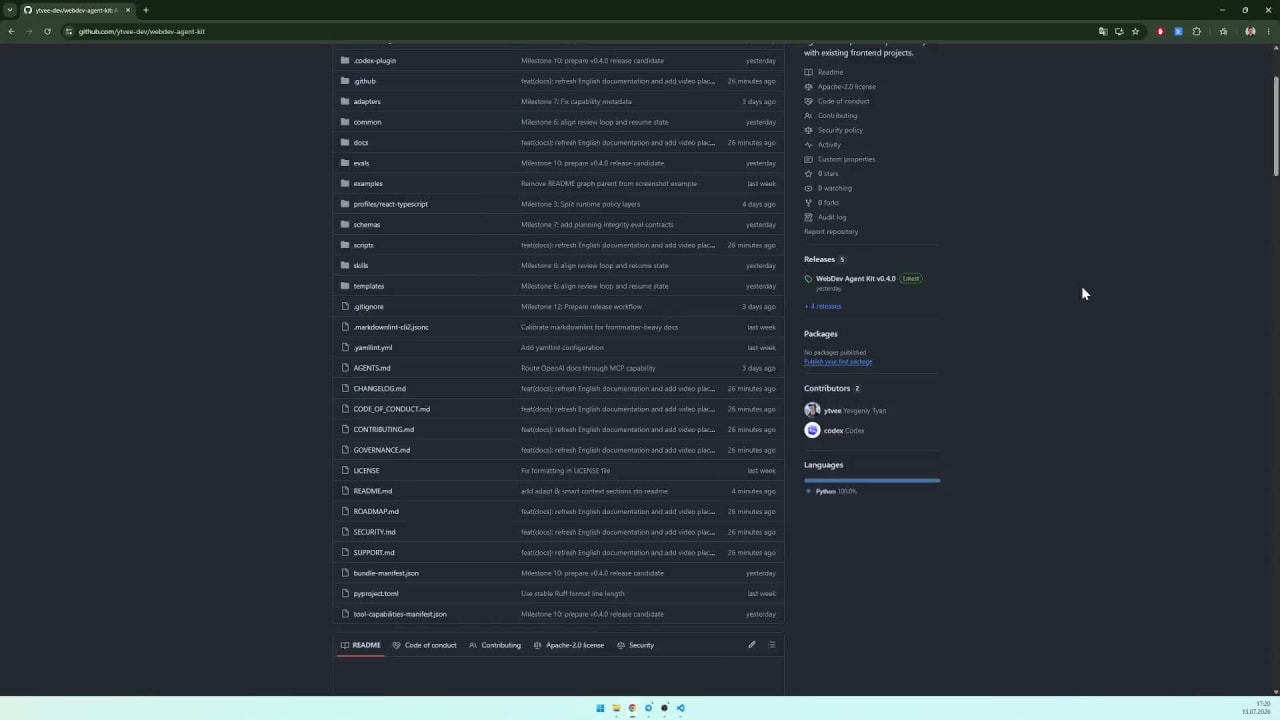
Task: Click the file icon beside pyproject.toml
Action: [345, 593]
